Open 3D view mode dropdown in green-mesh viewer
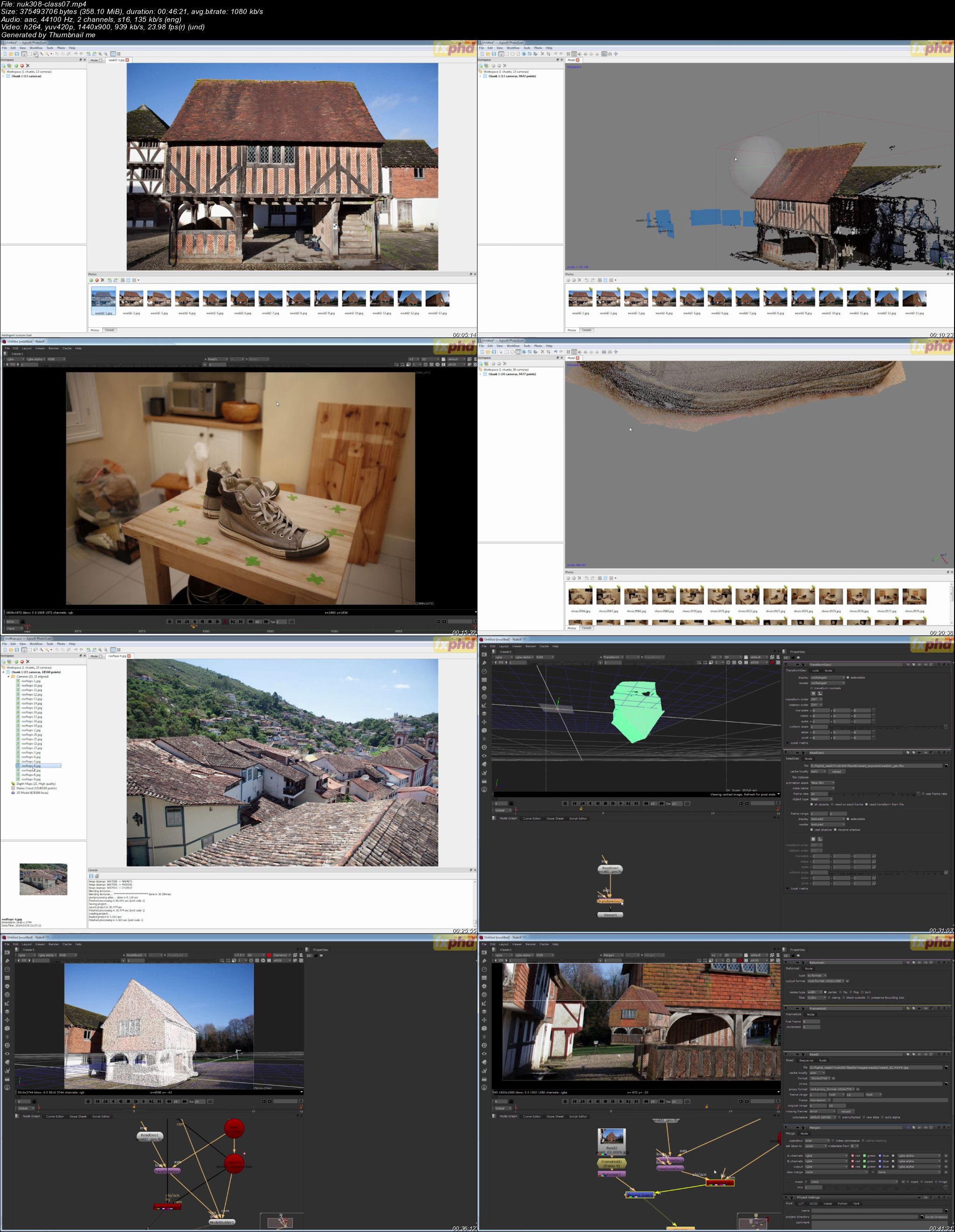Screen dimensions: 955x1232 (x=733, y=657)
